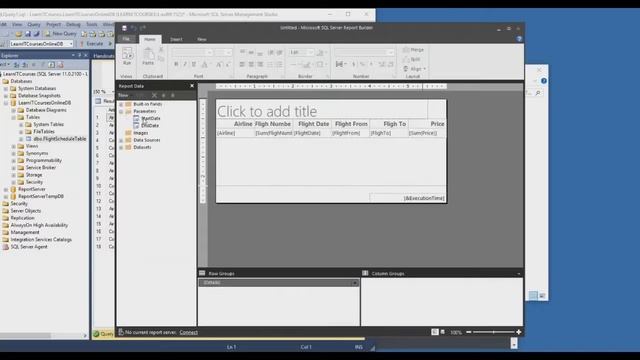This screenshot has width=640, height=360.
Task: Center text in Paragraph group
Action: [251, 64]
